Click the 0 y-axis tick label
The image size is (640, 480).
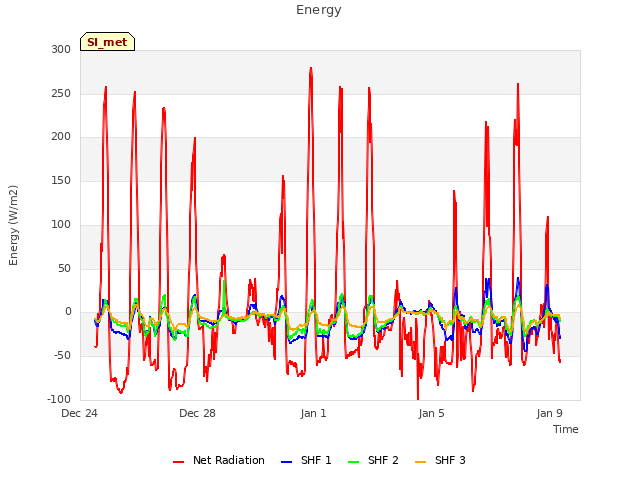pyautogui.click(x=68, y=312)
